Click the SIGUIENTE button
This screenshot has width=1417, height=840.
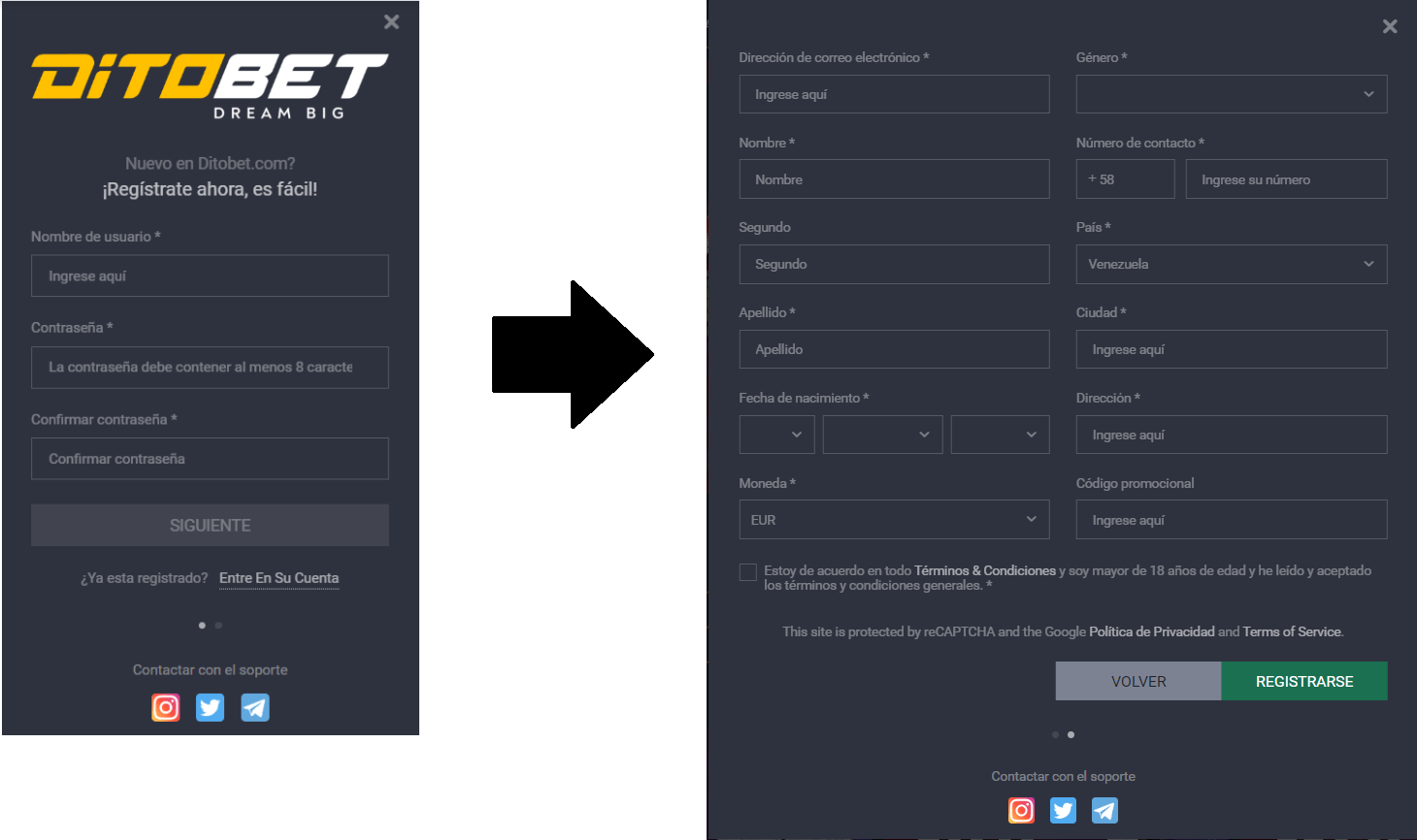210,525
